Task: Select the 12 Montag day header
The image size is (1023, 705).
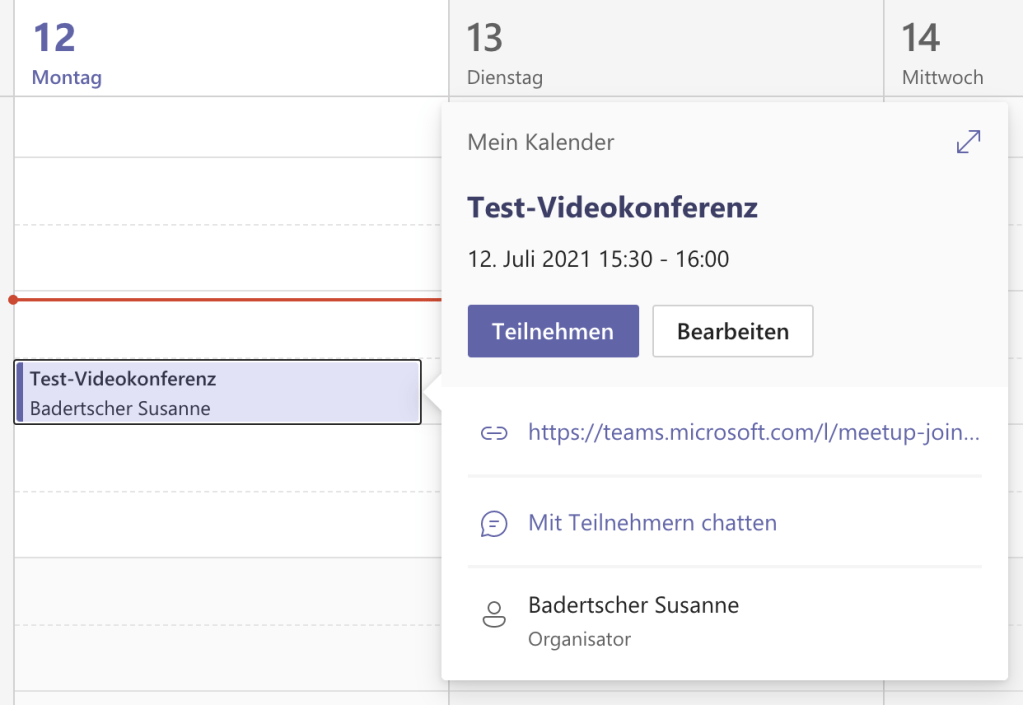Action: 66,53
